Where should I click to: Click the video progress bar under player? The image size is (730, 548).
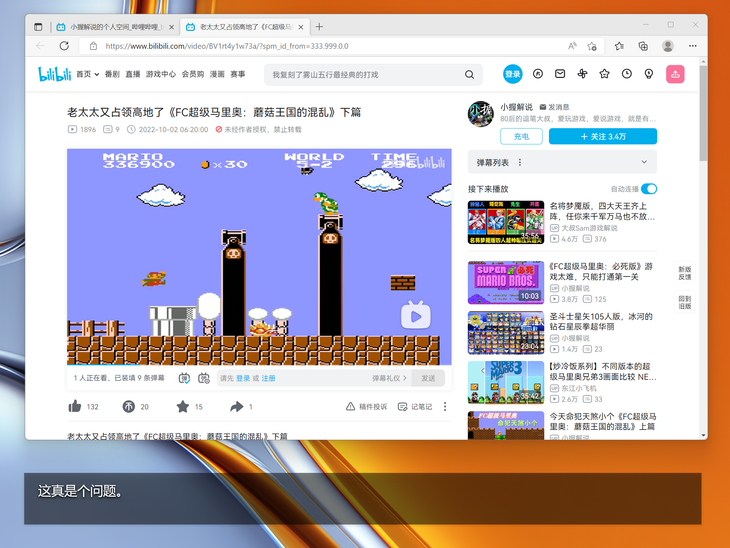pos(259,365)
